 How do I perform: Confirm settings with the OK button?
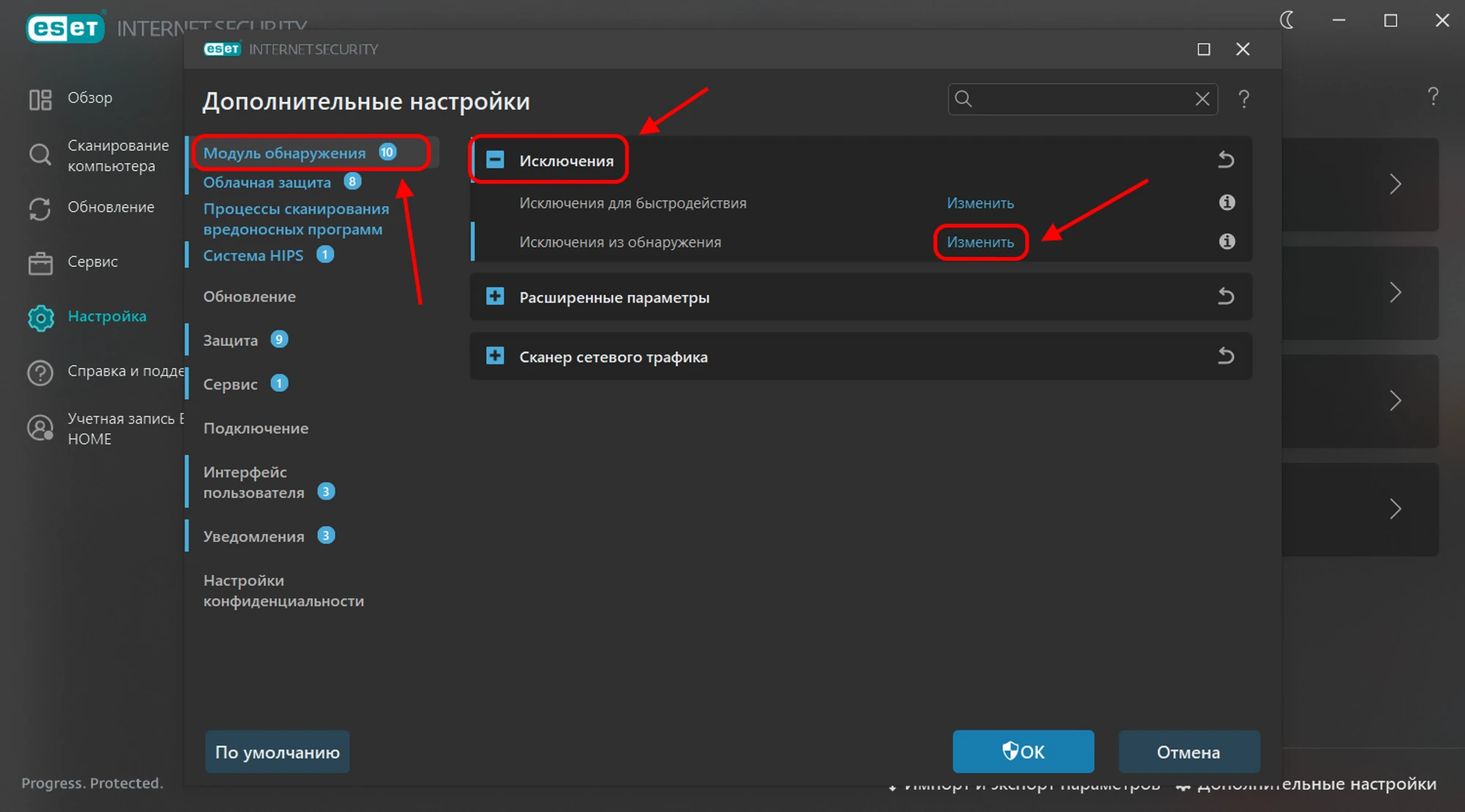coord(1023,751)
